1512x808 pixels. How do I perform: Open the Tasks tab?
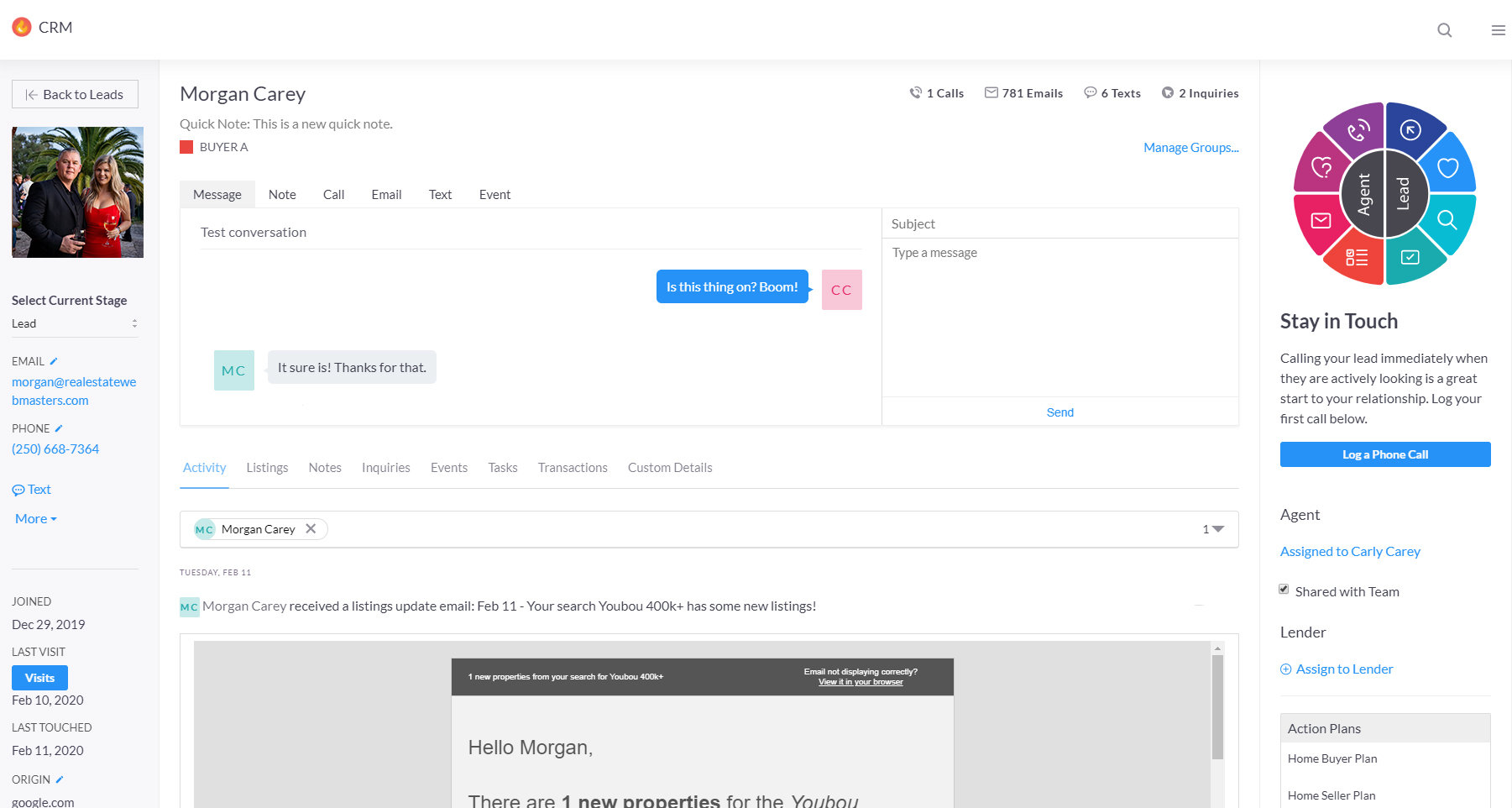click(x=503, y=468)
